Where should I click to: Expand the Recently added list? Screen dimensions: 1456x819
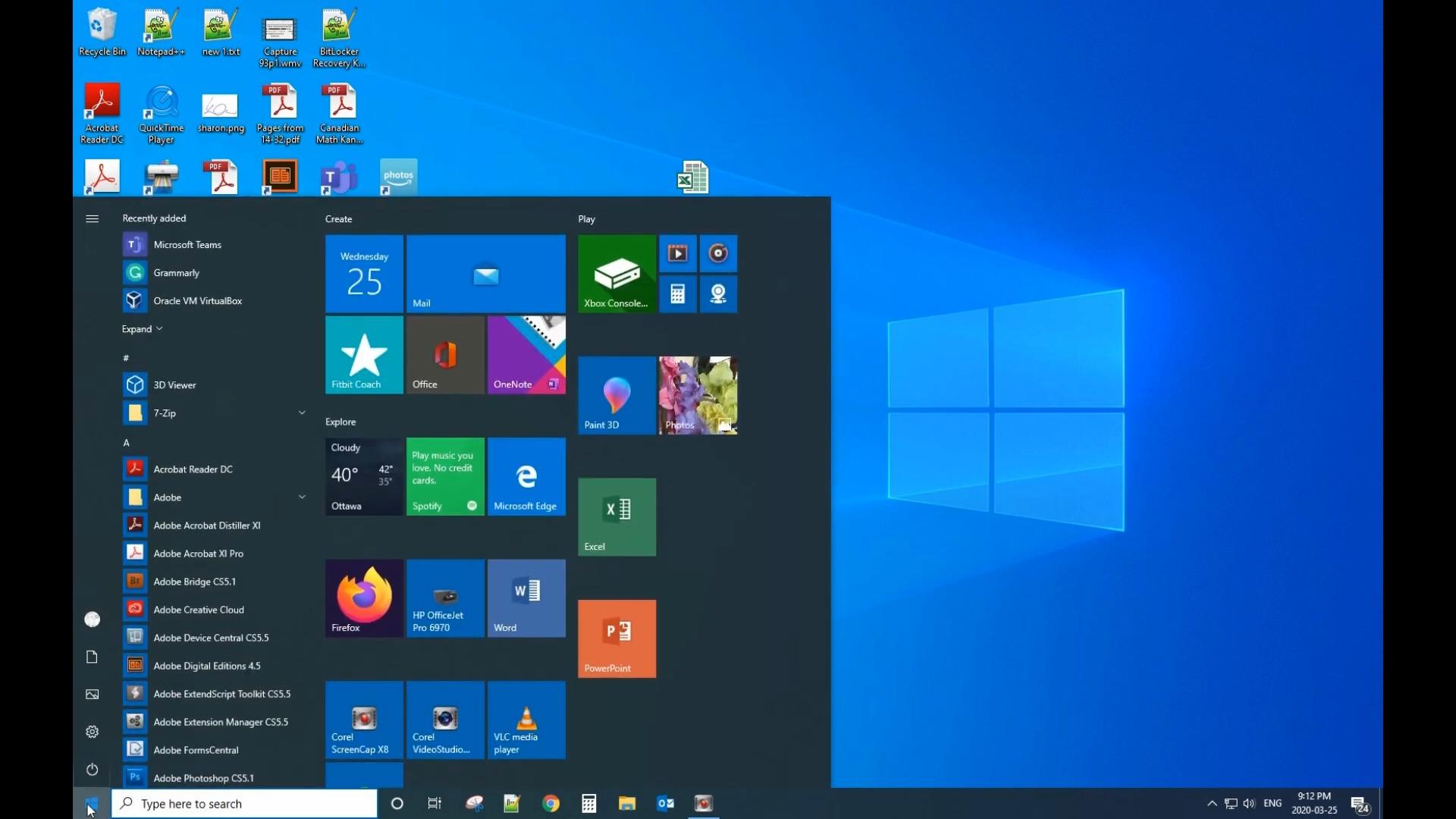tap(142, 329)
